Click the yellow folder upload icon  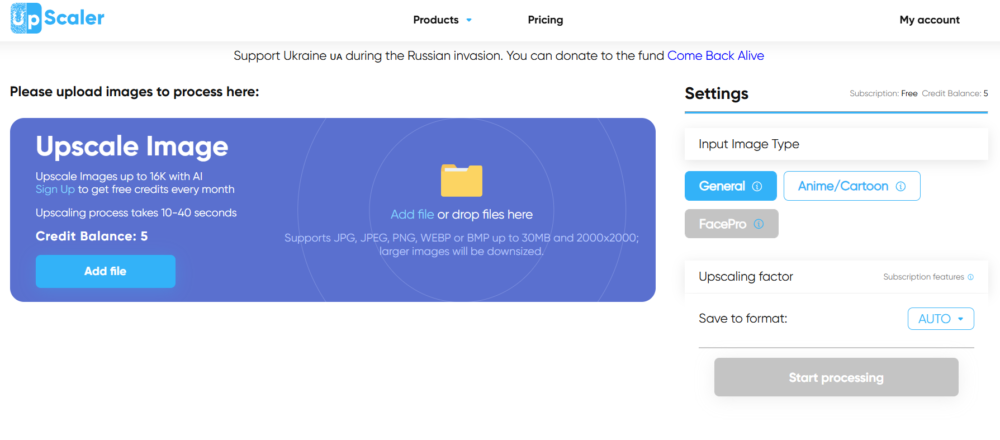click(461, 180)
